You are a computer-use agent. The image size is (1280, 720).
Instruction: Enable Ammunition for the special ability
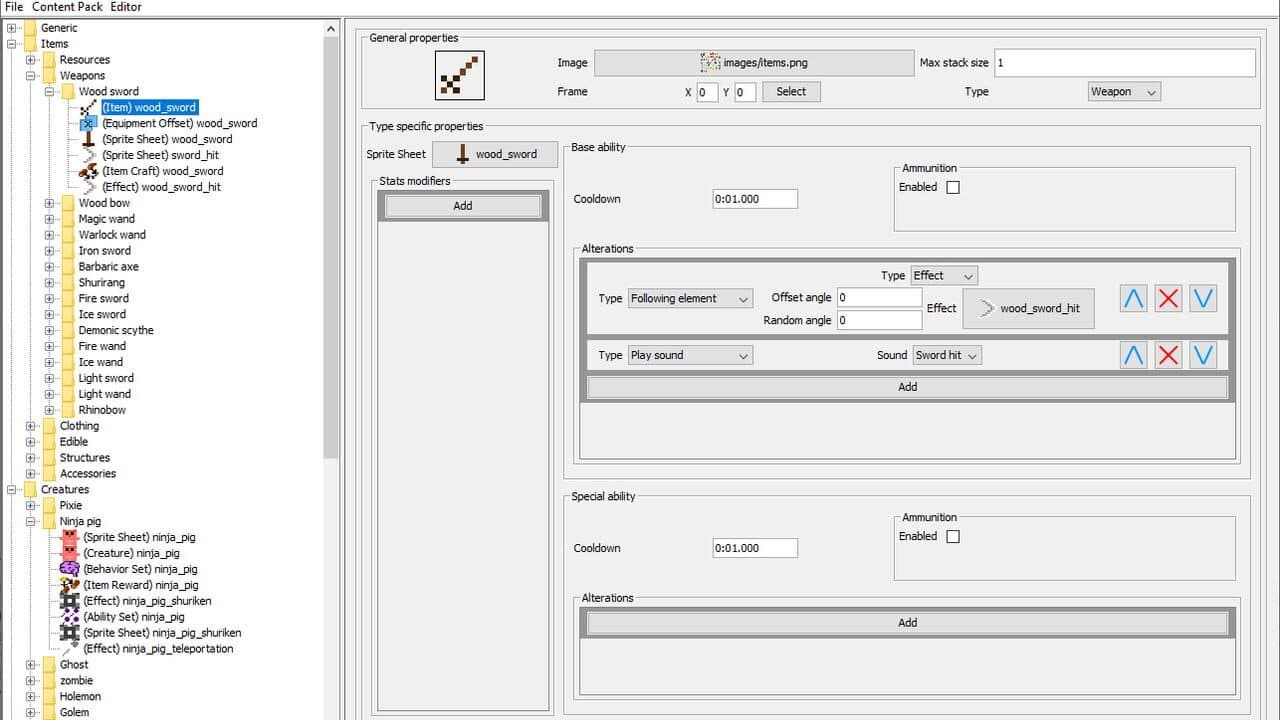pyautogui.click(x=953, y=536)
